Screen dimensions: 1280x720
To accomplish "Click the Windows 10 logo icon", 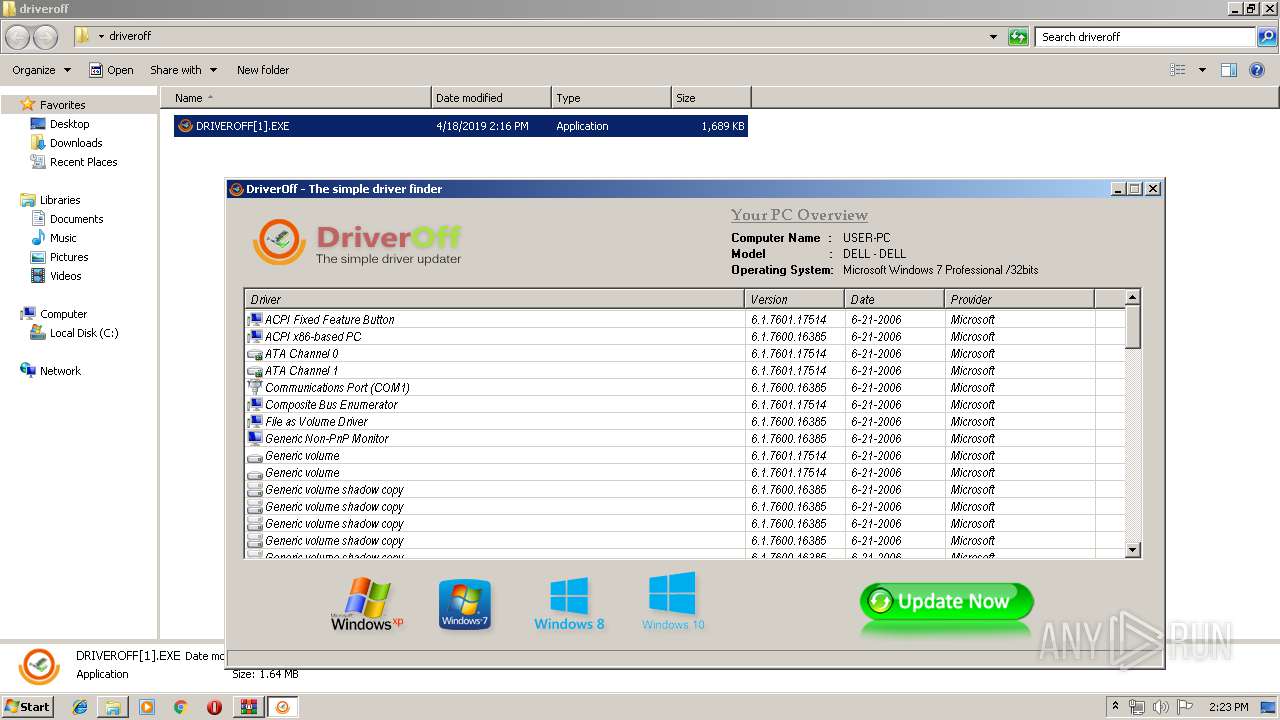I will 672,601.
